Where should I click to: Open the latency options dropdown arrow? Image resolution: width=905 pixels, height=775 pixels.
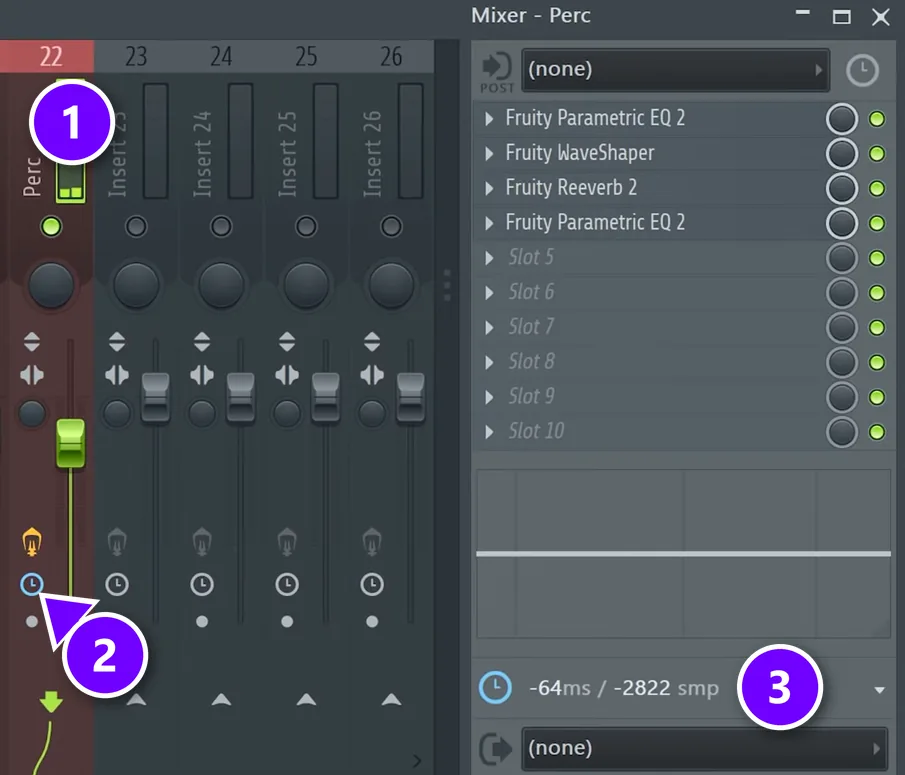pos(879,690)
